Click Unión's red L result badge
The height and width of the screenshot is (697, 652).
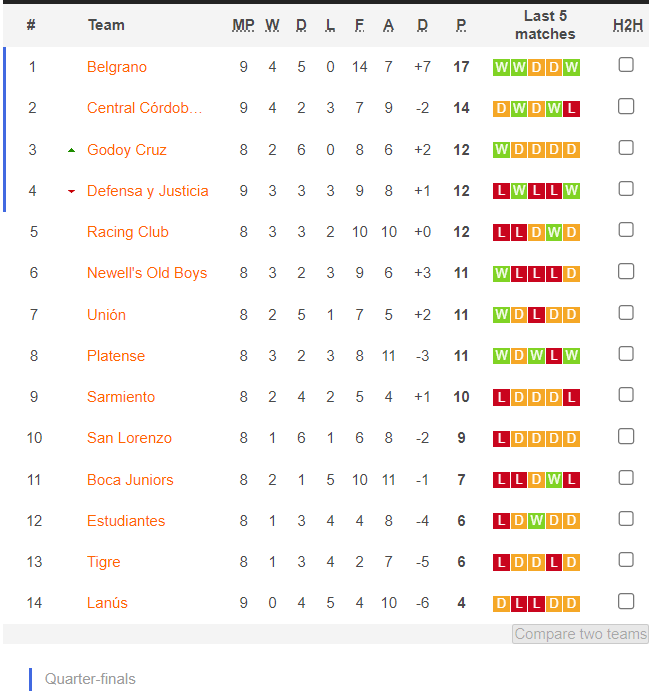point(536,315)
